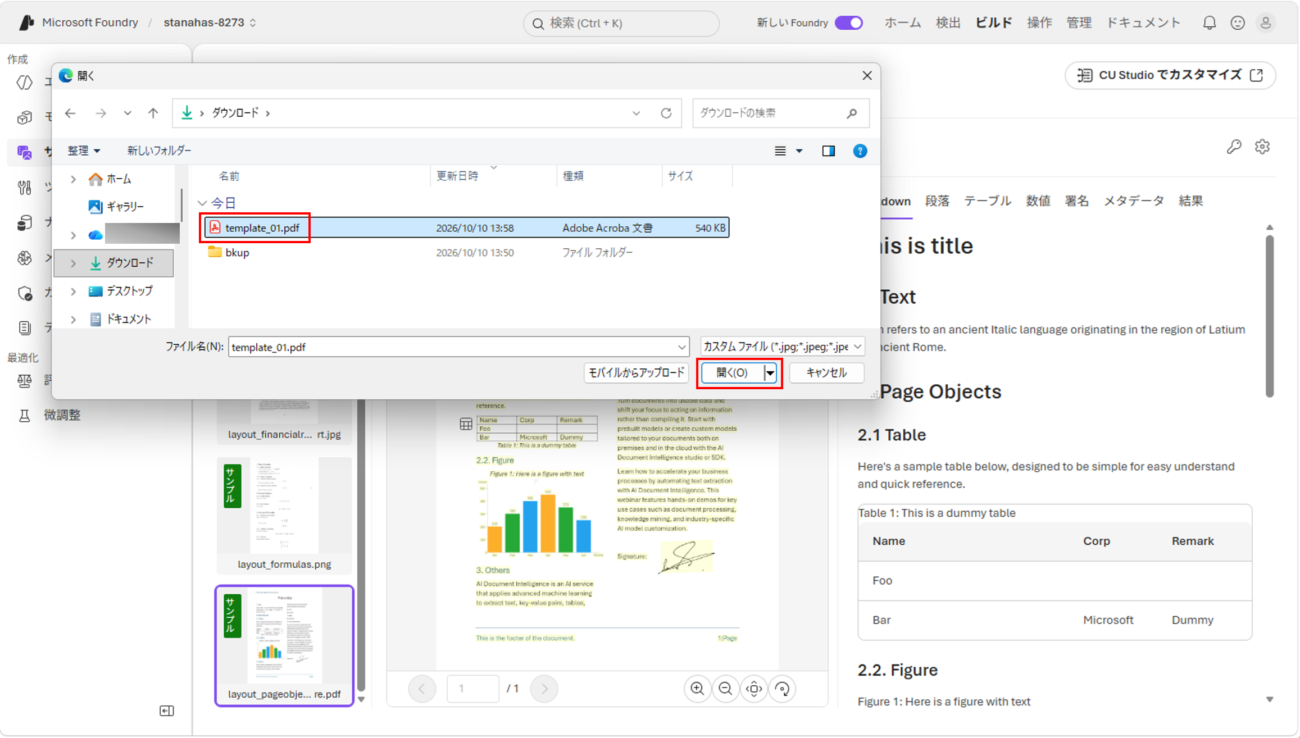1300x738 pixels.
Task: Zoom in on the document preview
Action: pos(697,688)
